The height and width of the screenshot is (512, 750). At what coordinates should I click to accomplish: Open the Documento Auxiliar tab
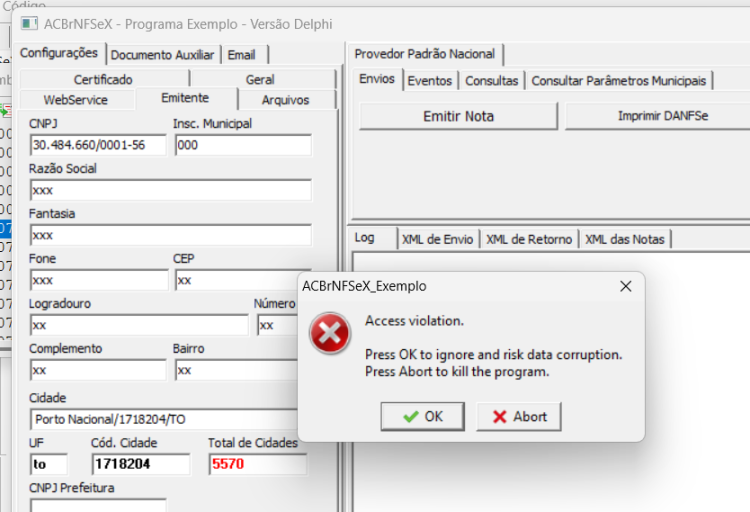click(x=162, y=55)
